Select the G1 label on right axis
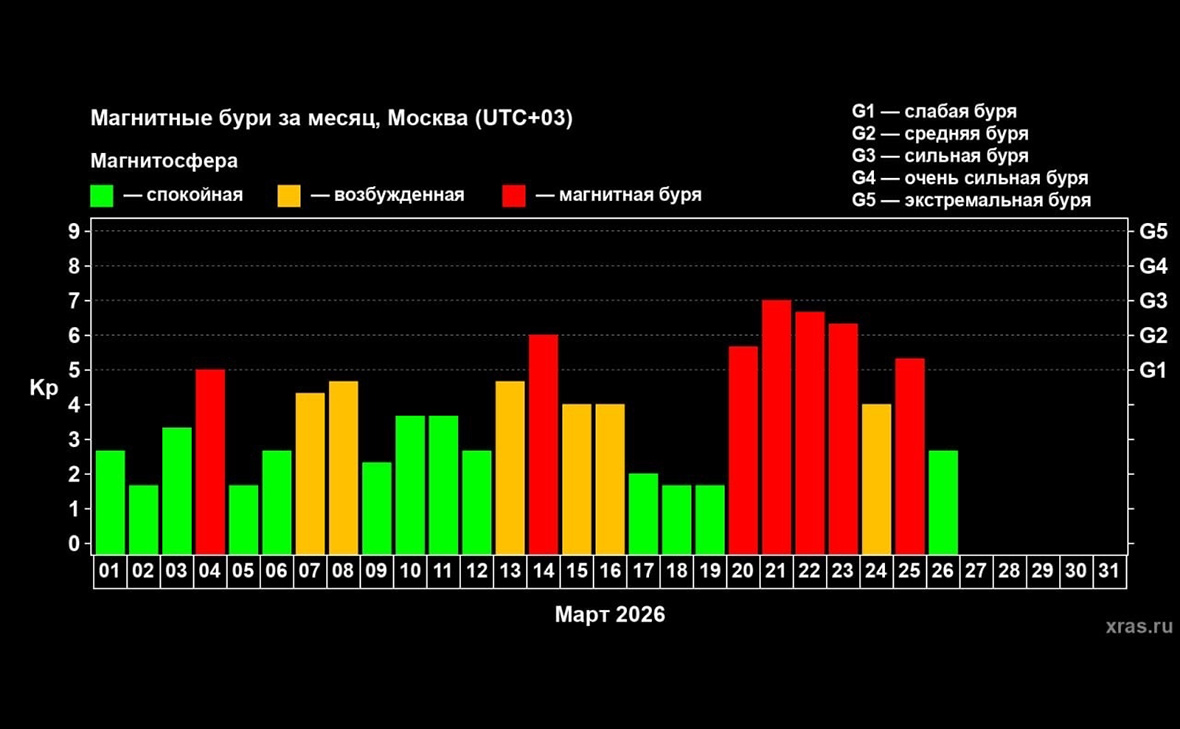 tap(1153, 370)
